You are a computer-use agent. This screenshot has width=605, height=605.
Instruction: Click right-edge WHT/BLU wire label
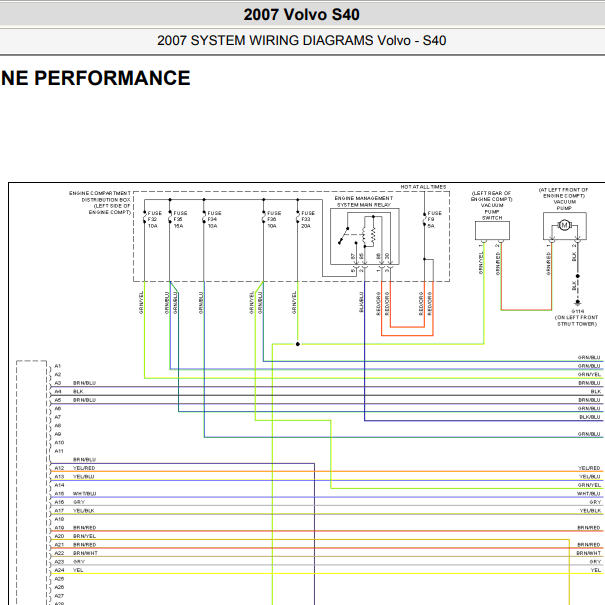589,493
